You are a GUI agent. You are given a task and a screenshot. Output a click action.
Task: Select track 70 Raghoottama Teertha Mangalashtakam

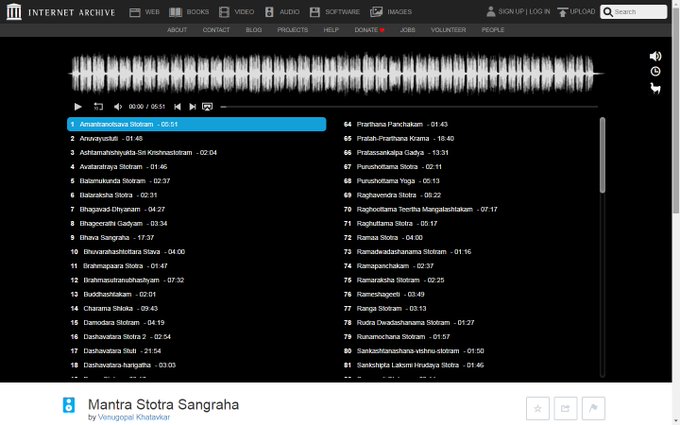(x=470, y=209)
